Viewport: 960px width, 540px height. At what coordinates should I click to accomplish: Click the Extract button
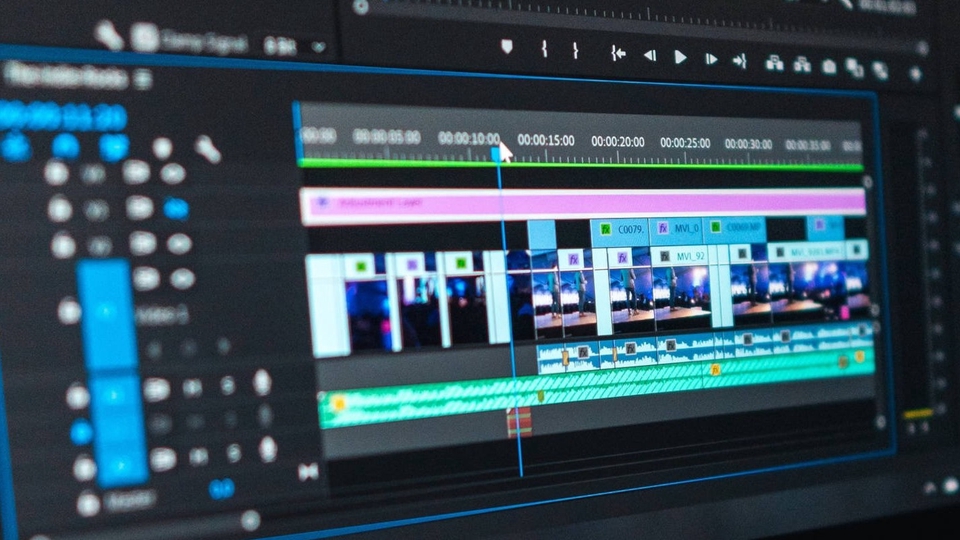point(802,65)
